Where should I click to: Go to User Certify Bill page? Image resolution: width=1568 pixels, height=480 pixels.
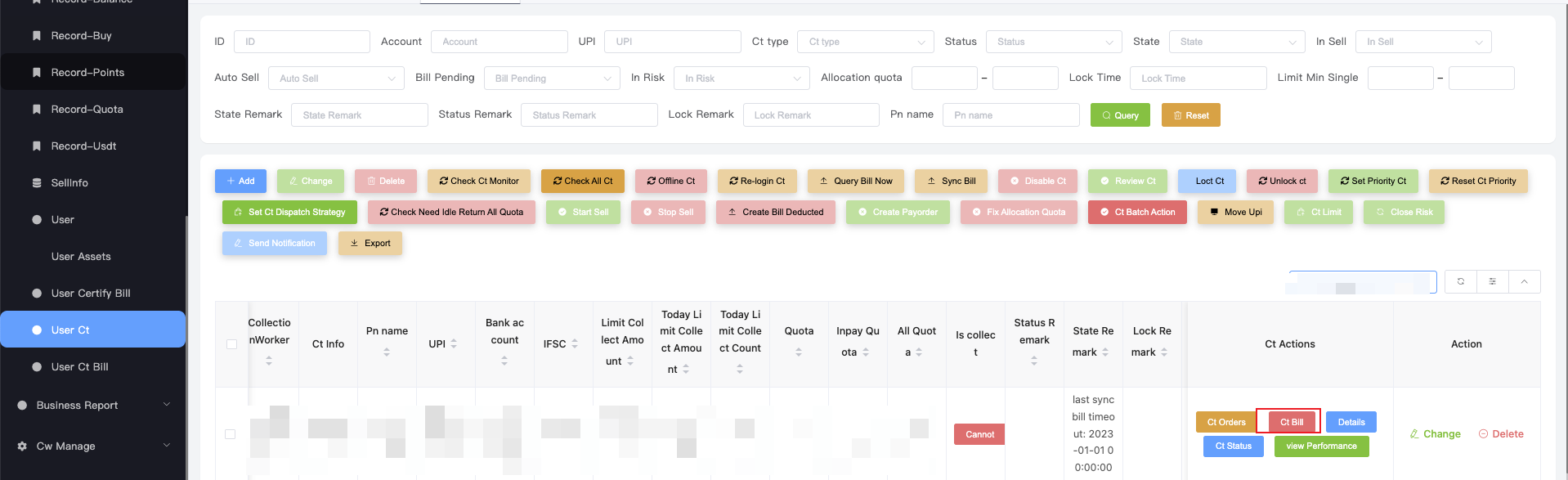(90, 294)
